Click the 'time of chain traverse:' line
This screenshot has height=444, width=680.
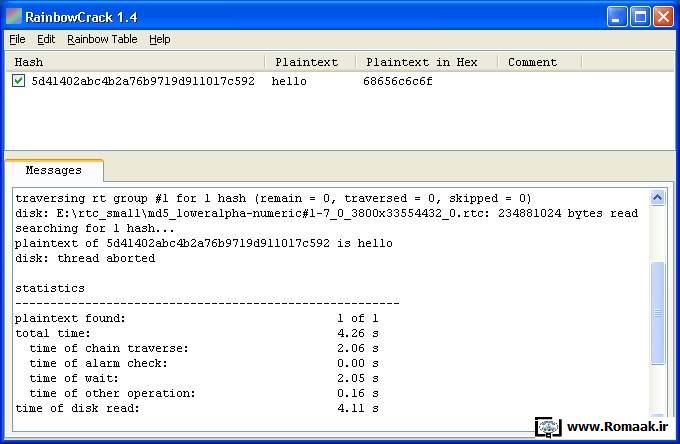(x=204, y=348)
